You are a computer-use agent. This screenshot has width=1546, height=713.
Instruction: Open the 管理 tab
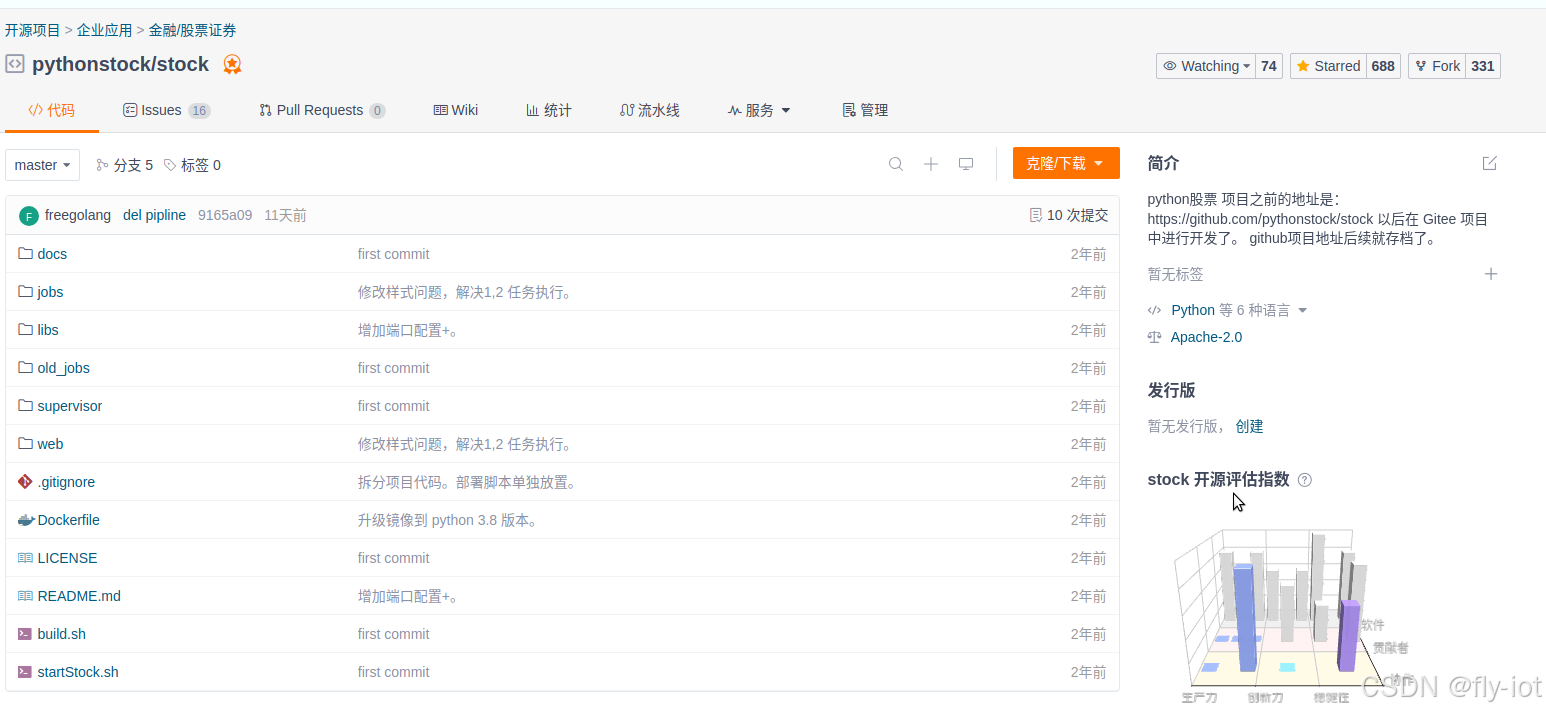coord(866,110)
